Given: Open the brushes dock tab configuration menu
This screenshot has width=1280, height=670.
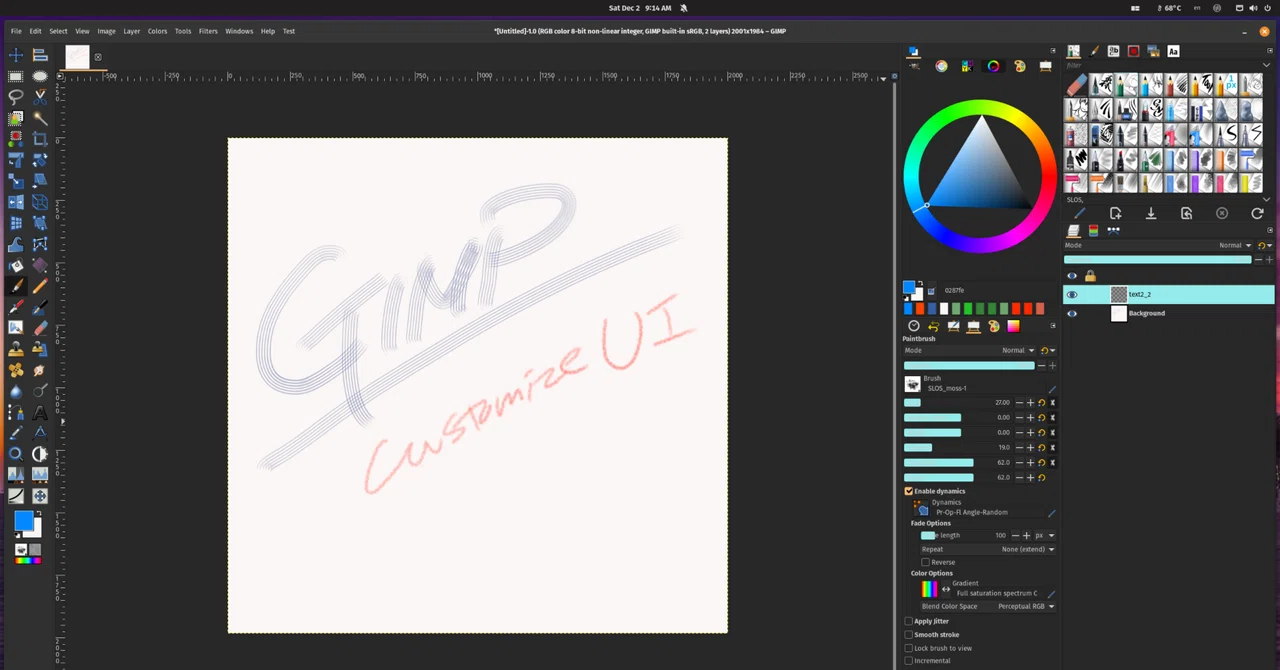Looking at the screenshot, I should click(x=1269, y=49).
